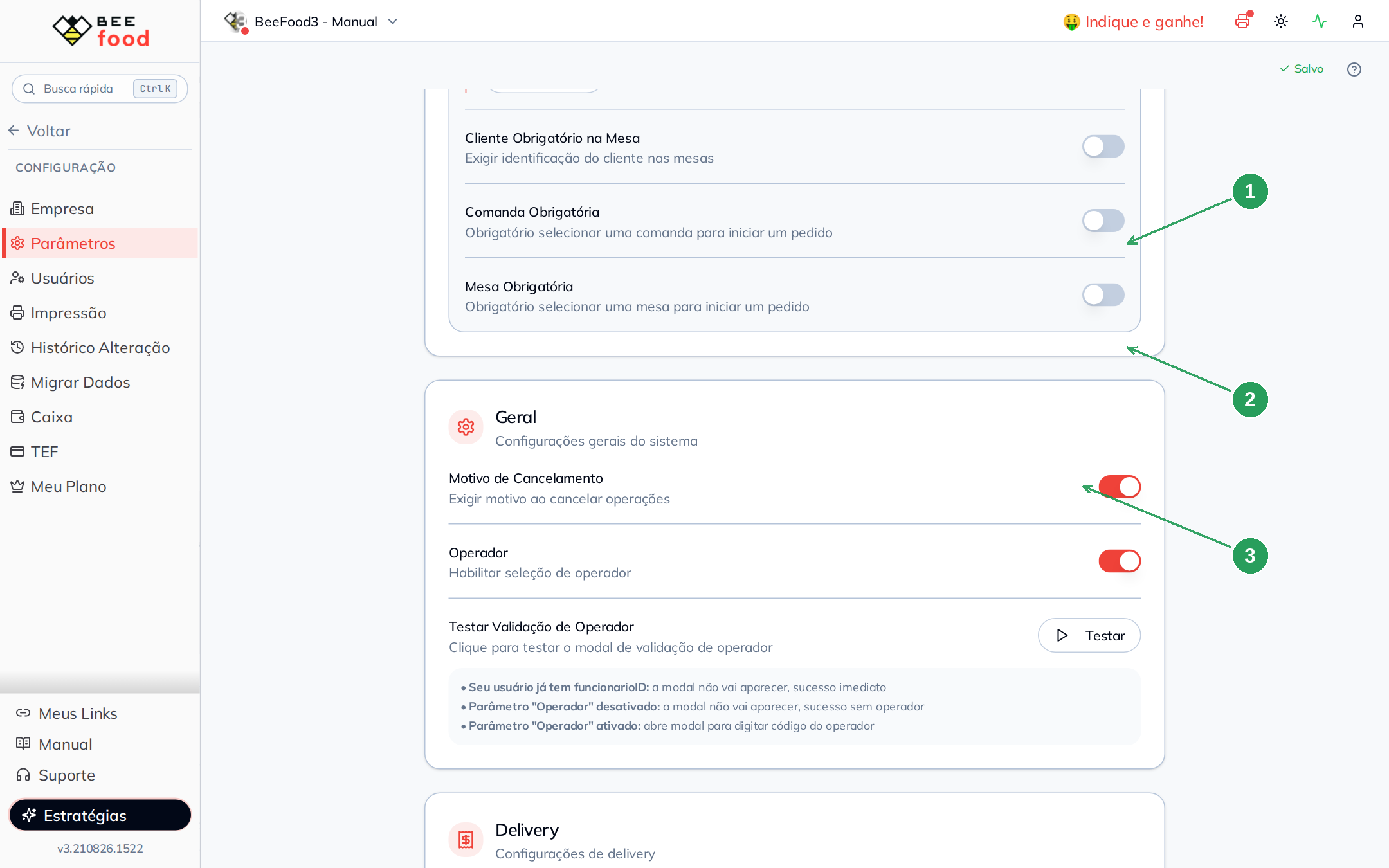Disable Motivo de Cancelamento toggle
Screen dimensions: 1389x868
1120,487
